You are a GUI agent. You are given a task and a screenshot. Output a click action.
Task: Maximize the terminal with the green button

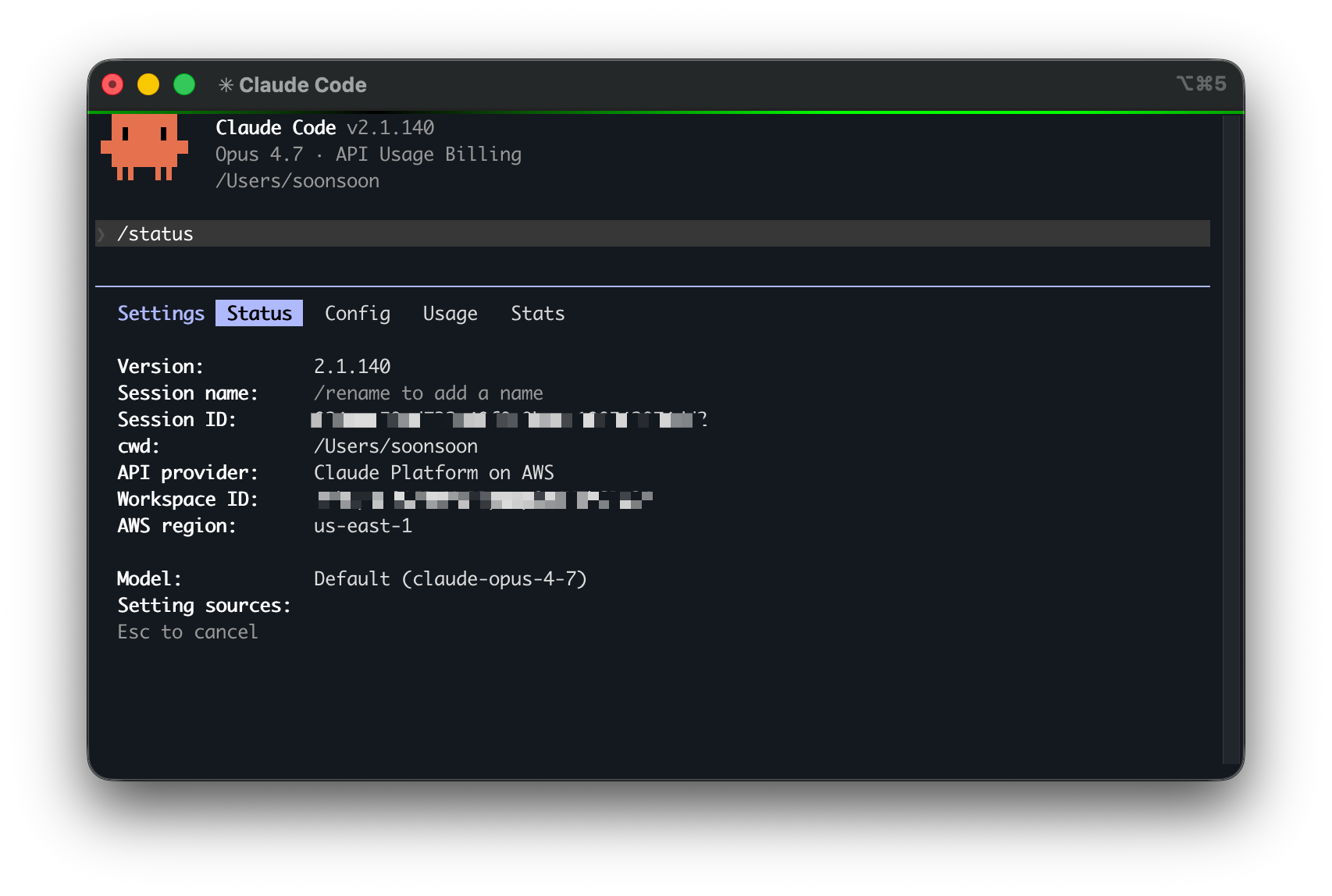(x=184, y=84)
